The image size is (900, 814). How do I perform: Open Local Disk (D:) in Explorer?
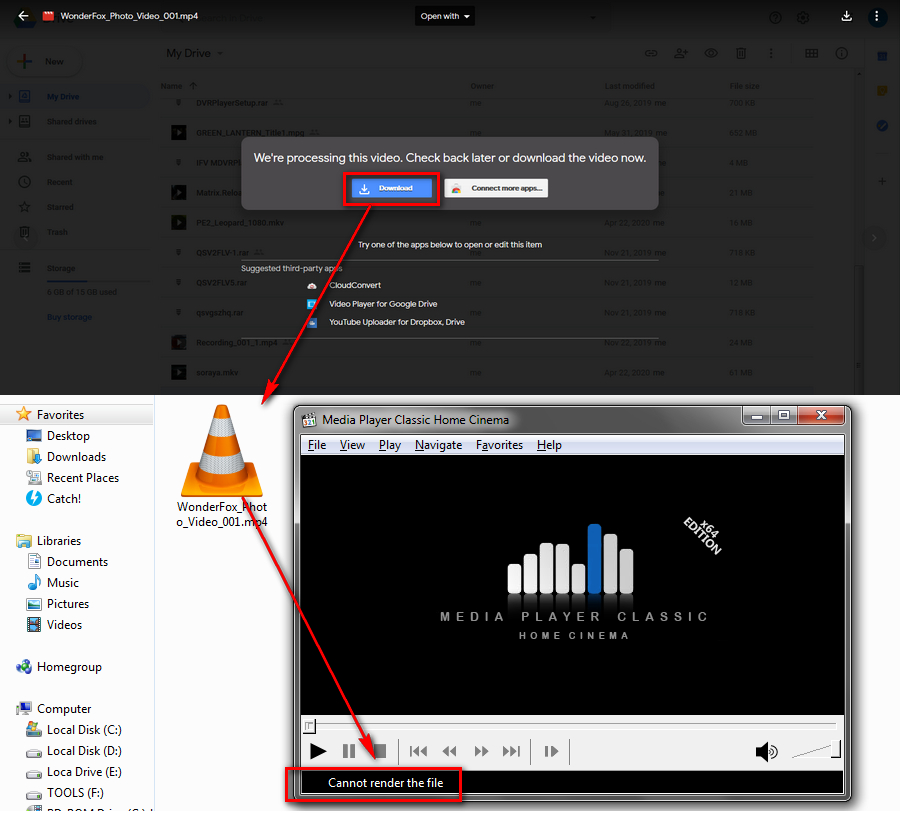pos(84,751)
